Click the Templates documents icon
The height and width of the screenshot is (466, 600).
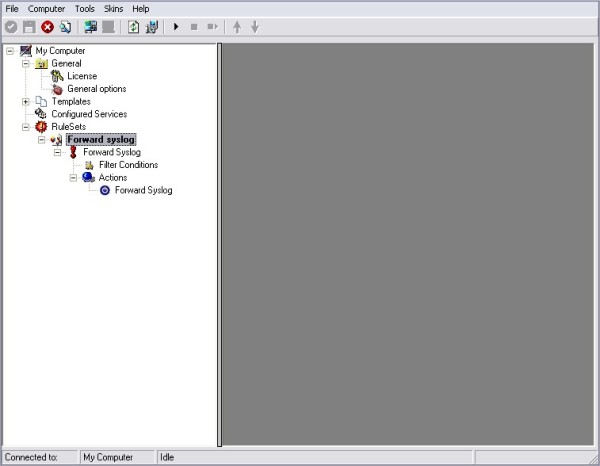(x=41, y=101)
